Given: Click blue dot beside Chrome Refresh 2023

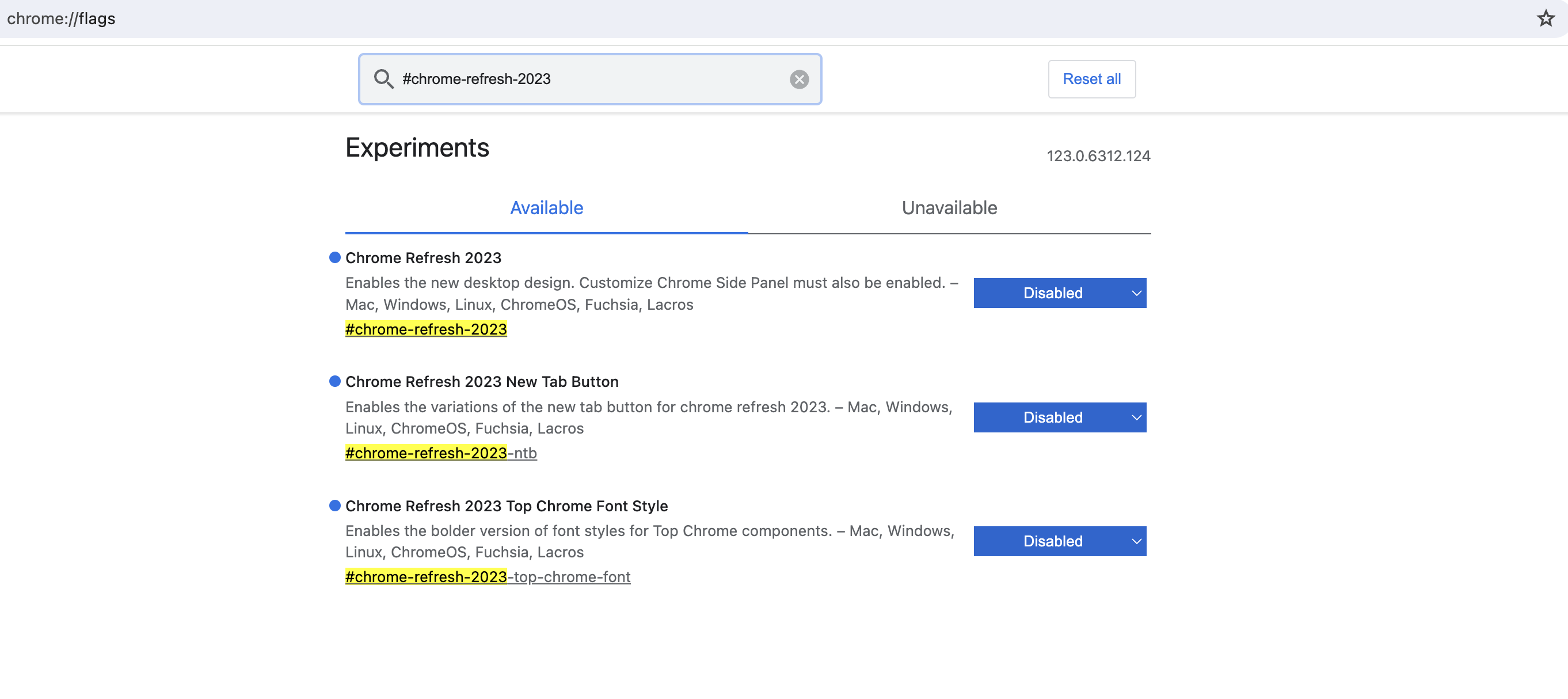Looking at the screenshot, I should (334, 257).
